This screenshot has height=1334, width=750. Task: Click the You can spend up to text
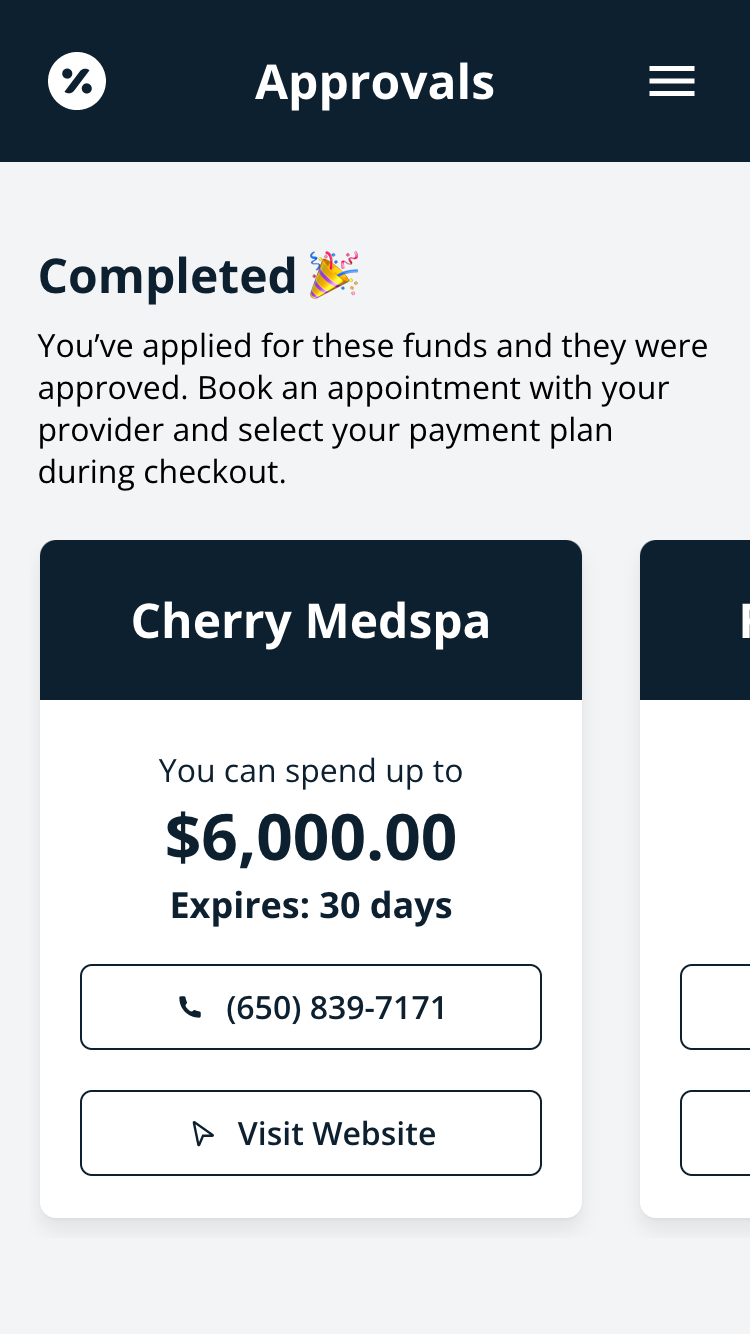311,771
